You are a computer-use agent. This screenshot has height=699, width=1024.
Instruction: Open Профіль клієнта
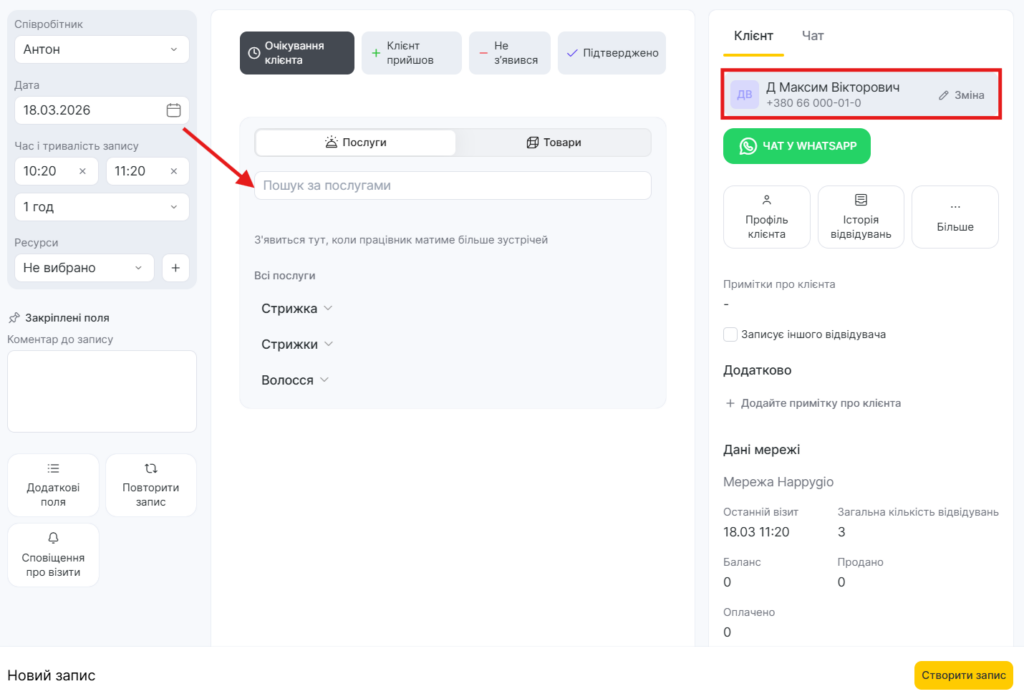click(x=766, y=217)
